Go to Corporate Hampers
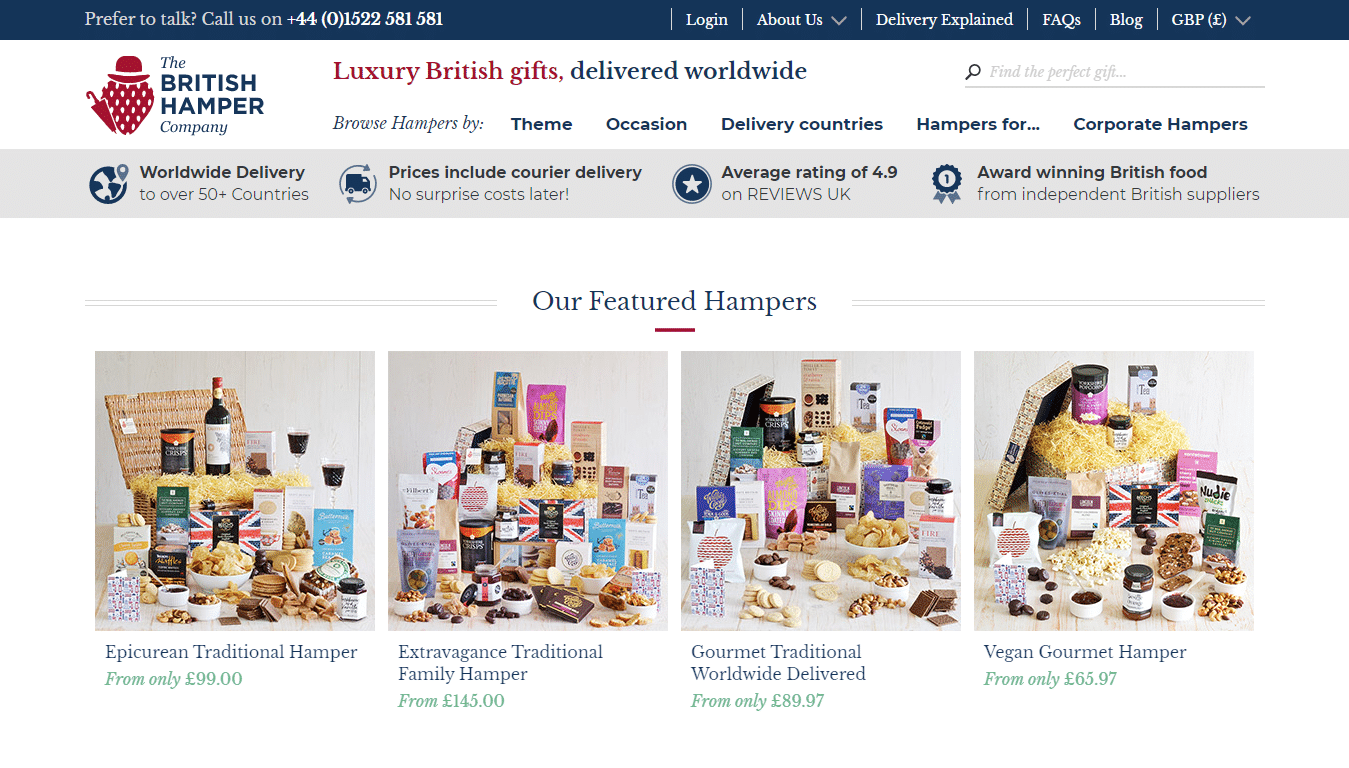1349x768 pixels. tap(1160, 124)
